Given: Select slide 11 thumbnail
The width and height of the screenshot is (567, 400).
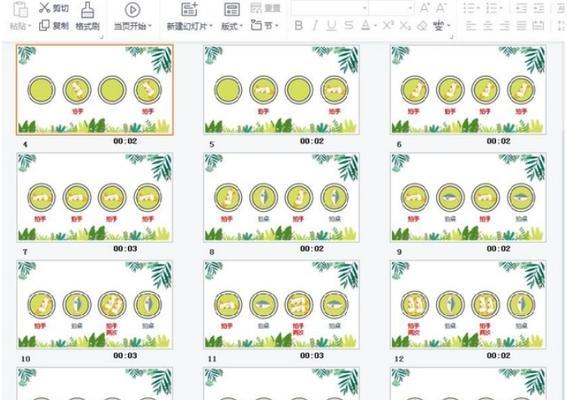Looking at the screenshot, I should (281, 305).
